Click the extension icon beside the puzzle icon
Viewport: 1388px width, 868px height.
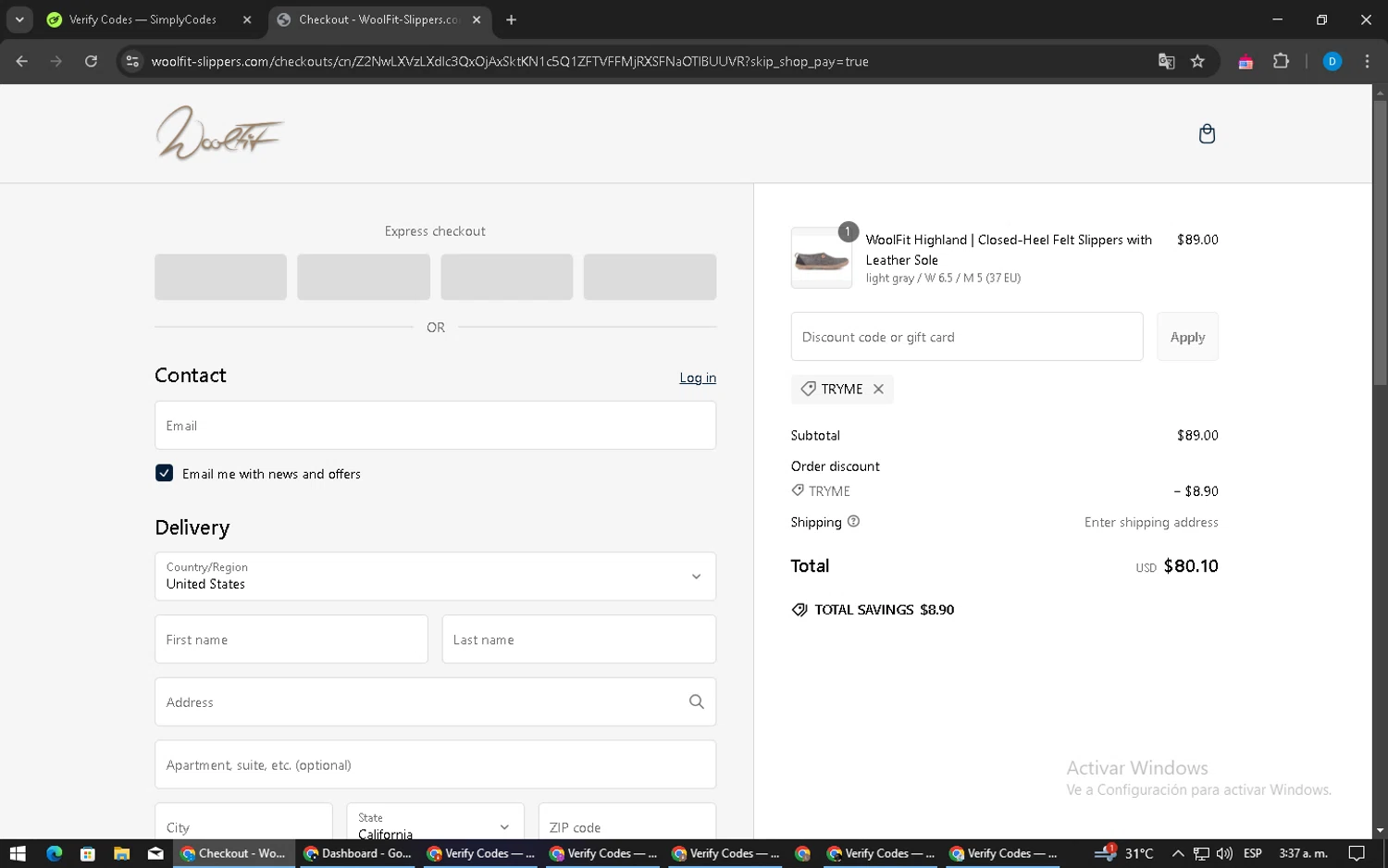click(1245, 61)
